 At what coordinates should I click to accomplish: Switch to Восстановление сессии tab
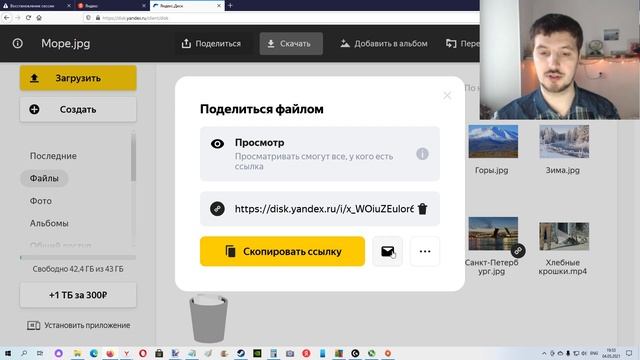(36, 6)
